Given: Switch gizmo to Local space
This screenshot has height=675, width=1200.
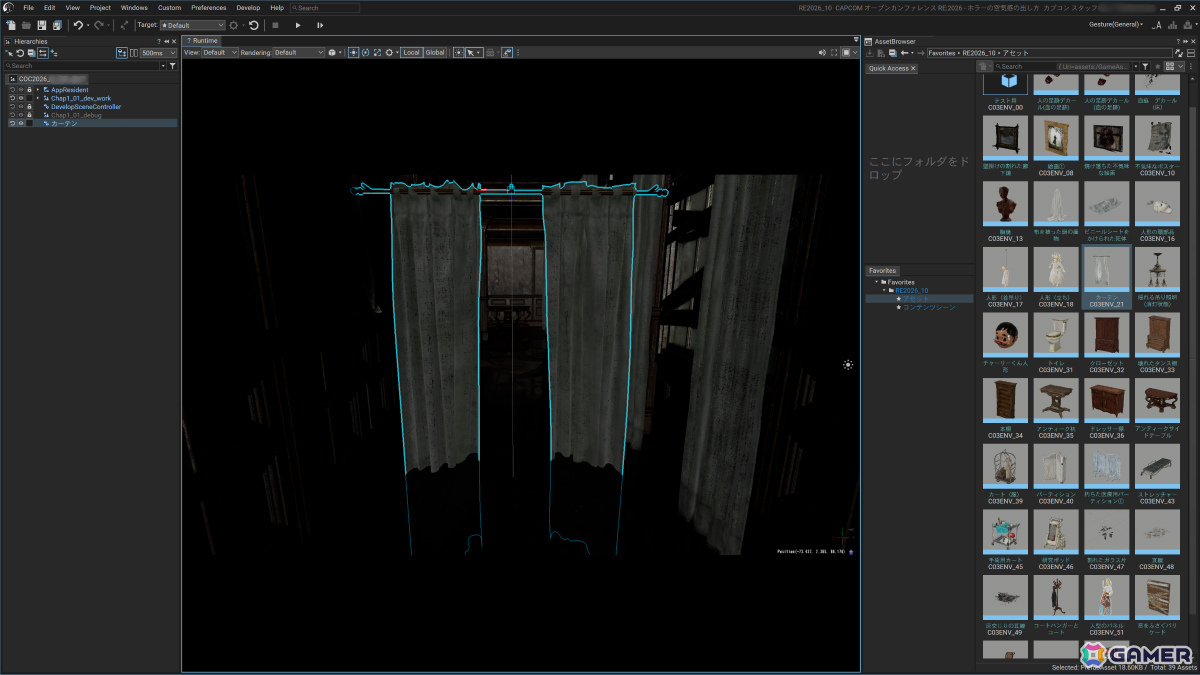Looking at the screenshot, I should [411, 52].
